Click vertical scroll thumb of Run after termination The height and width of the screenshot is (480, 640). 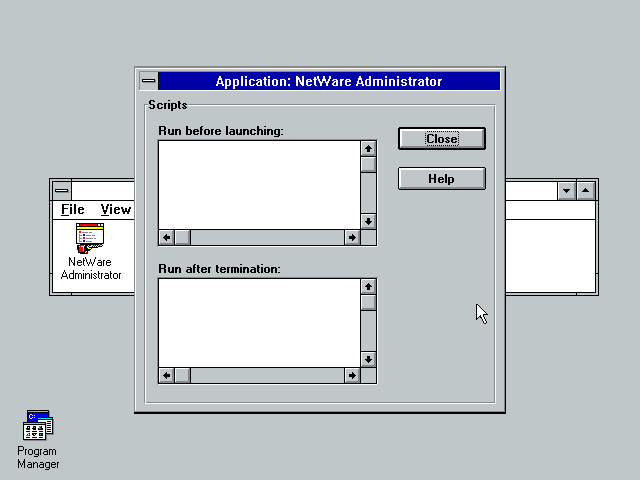pos(368,302)
